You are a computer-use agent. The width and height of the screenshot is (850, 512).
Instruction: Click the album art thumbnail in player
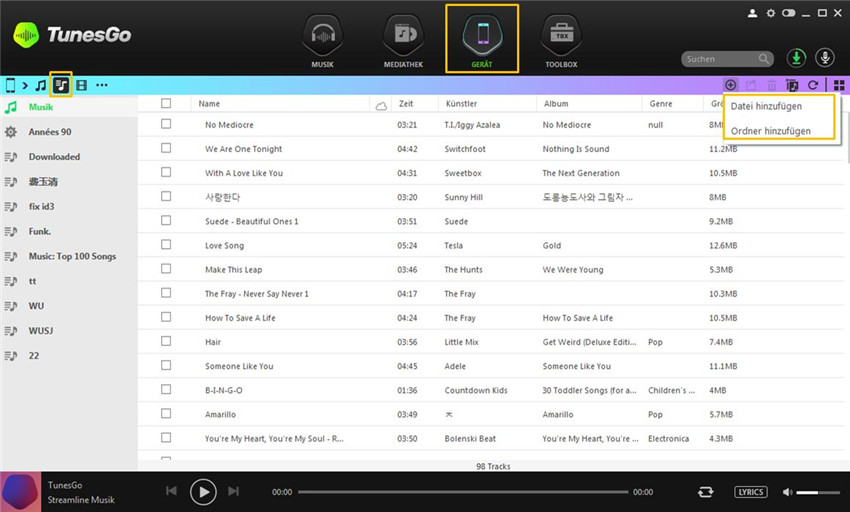point(21,492)
